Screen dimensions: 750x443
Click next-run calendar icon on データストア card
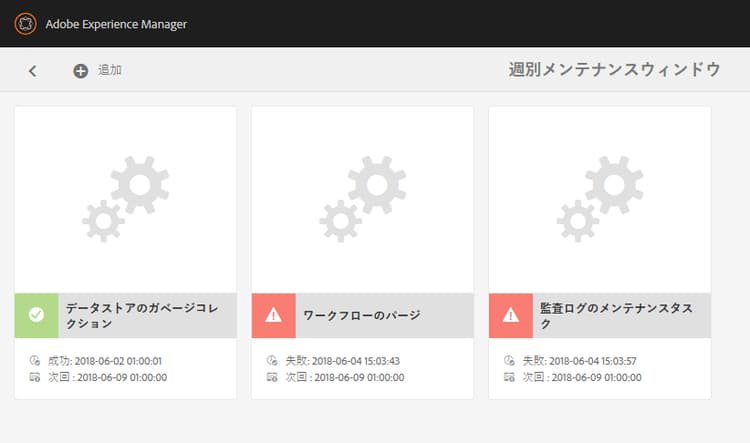coord(35,377)
